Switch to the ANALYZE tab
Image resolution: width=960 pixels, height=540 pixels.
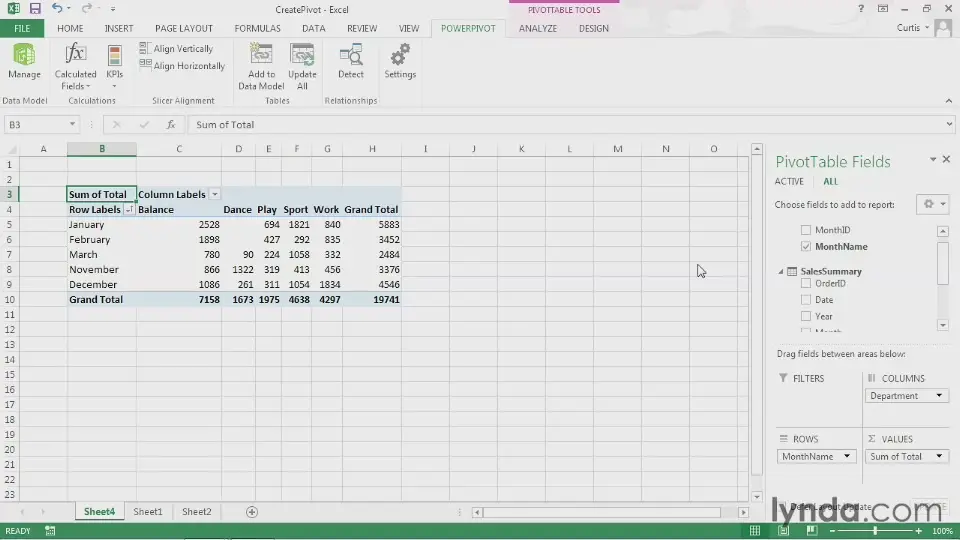tap(538, 28)
